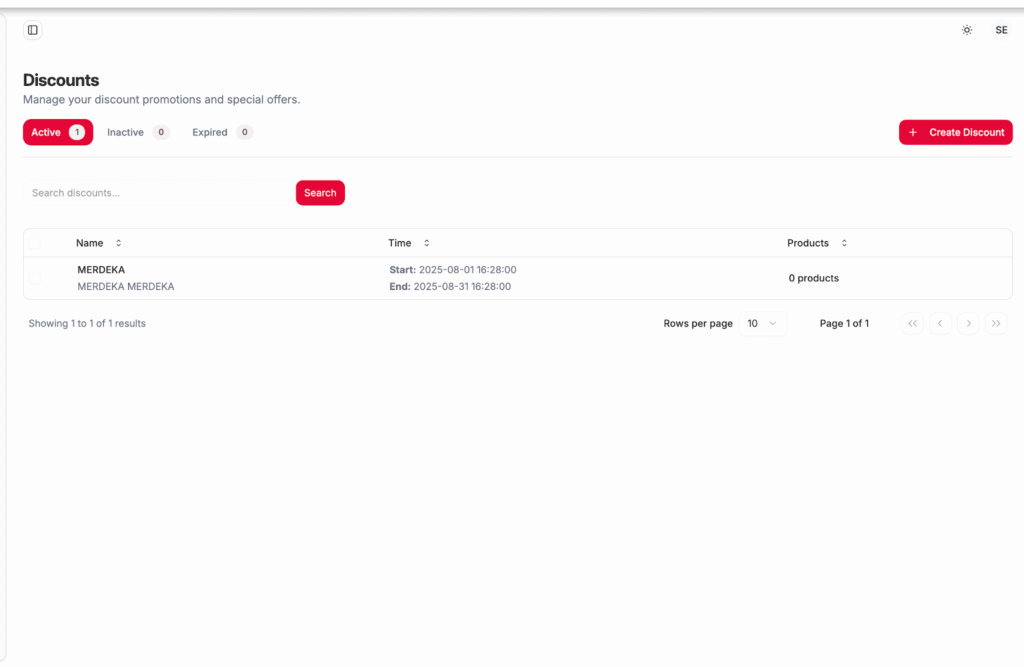Switch theme using the sun icon
The image size is (1024, 667).
click(x=967, y=30)
